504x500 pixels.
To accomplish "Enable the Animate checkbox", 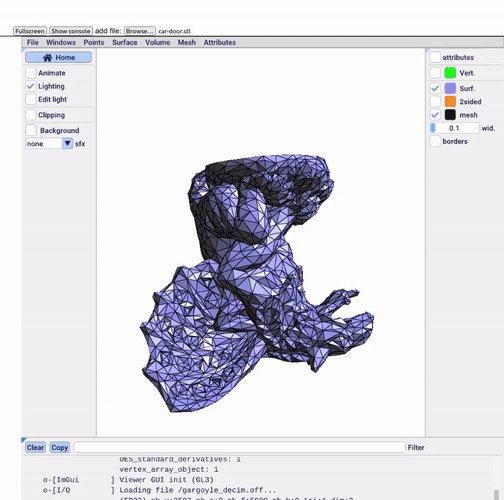I will (x=31, y=73).
